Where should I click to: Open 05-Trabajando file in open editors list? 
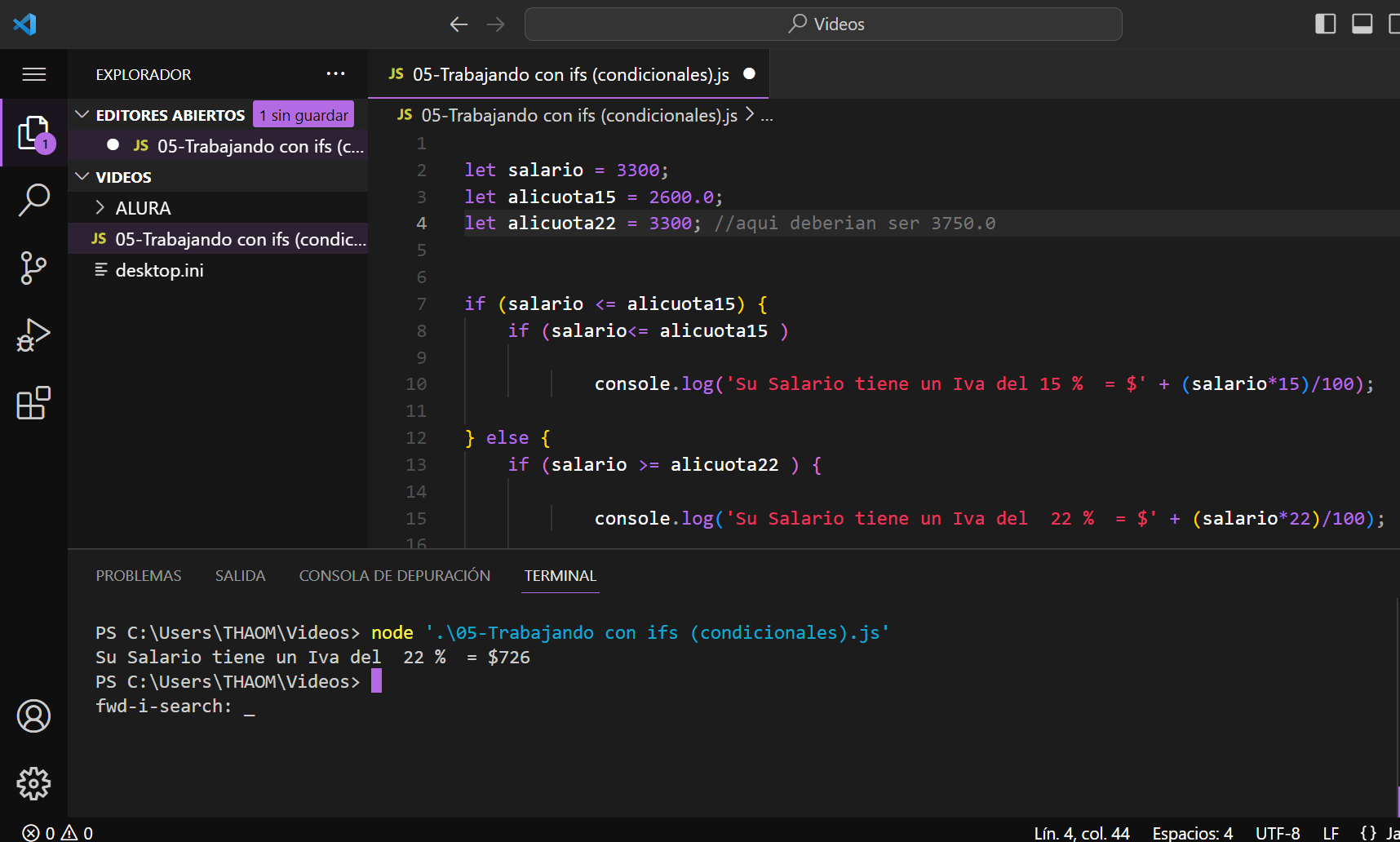(x=219, y=146)
